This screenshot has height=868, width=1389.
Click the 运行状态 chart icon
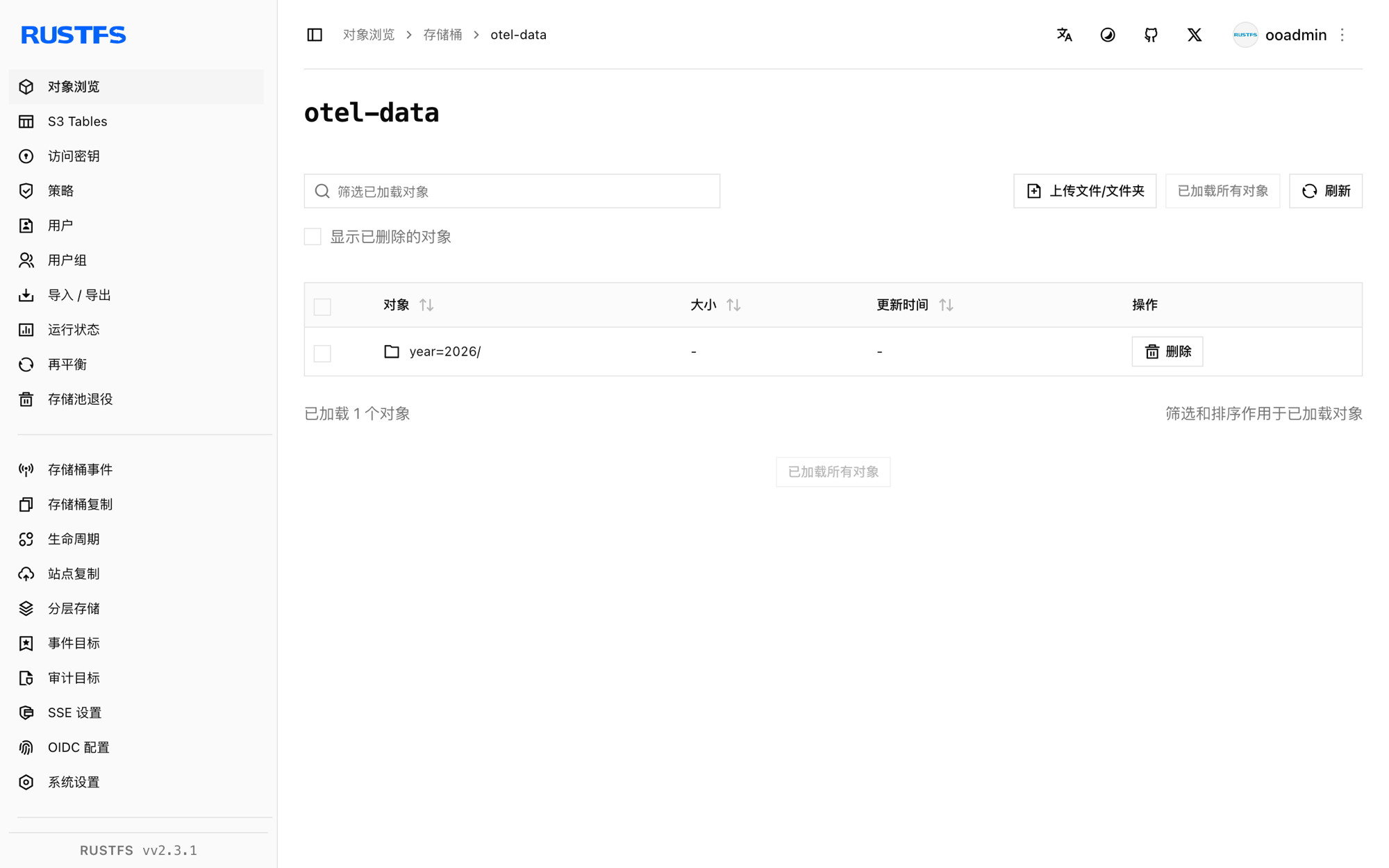26,330
